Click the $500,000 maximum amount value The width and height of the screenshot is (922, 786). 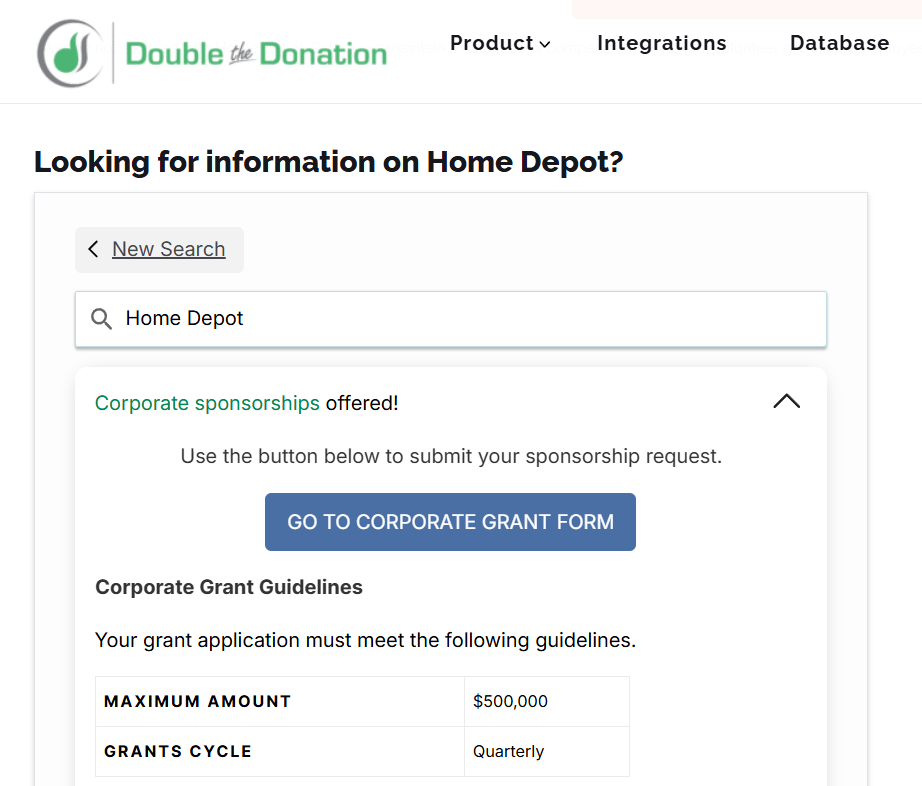510,701
